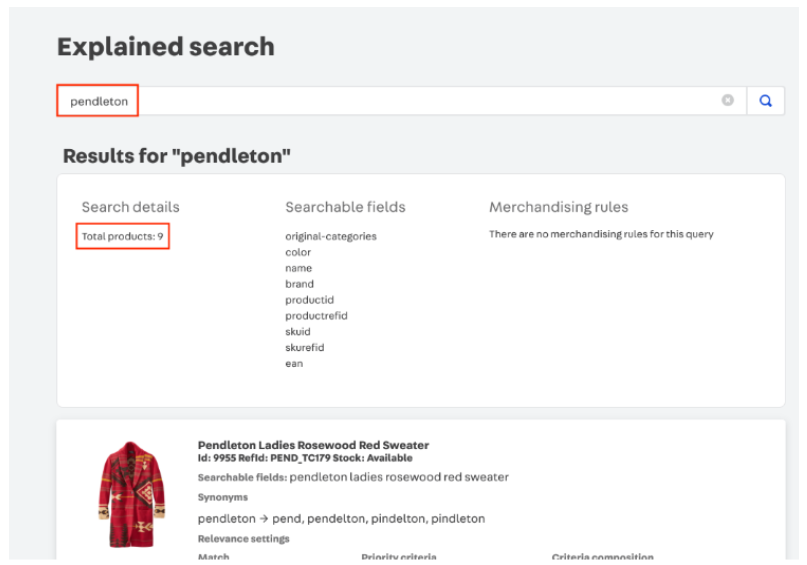Screen dimensions: 807x565
Task: Select the "brand" searchable field
Action: [299, 284]
